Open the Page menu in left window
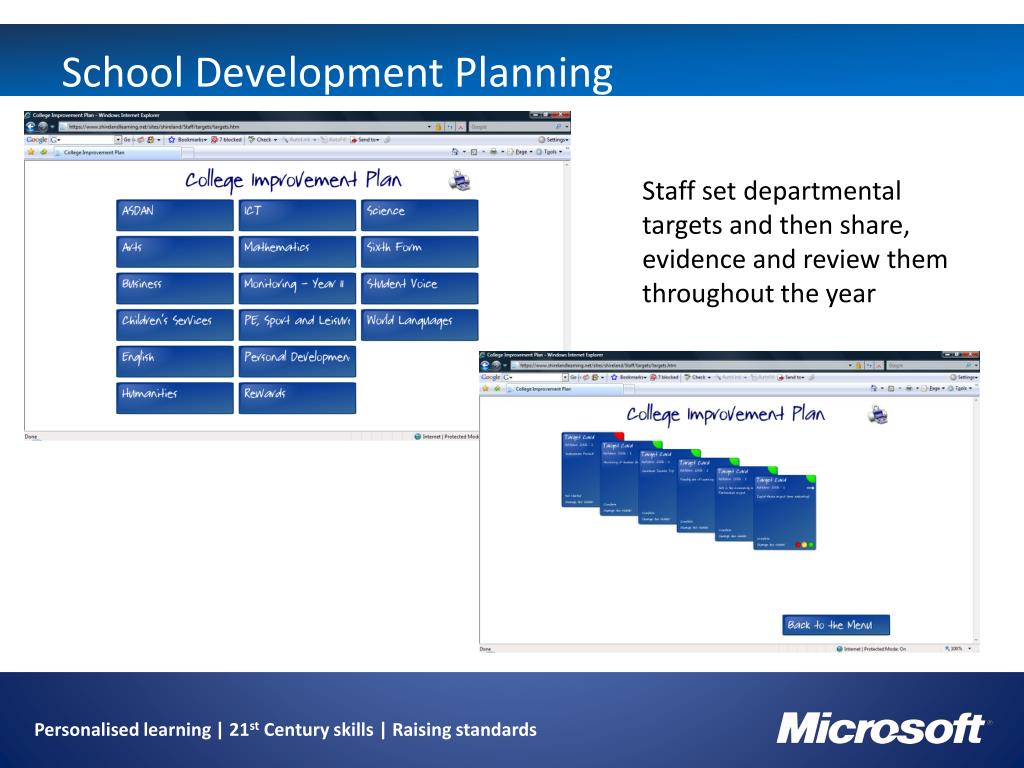The height and width of the screenshot is (768, 1024). coord(520,152)
